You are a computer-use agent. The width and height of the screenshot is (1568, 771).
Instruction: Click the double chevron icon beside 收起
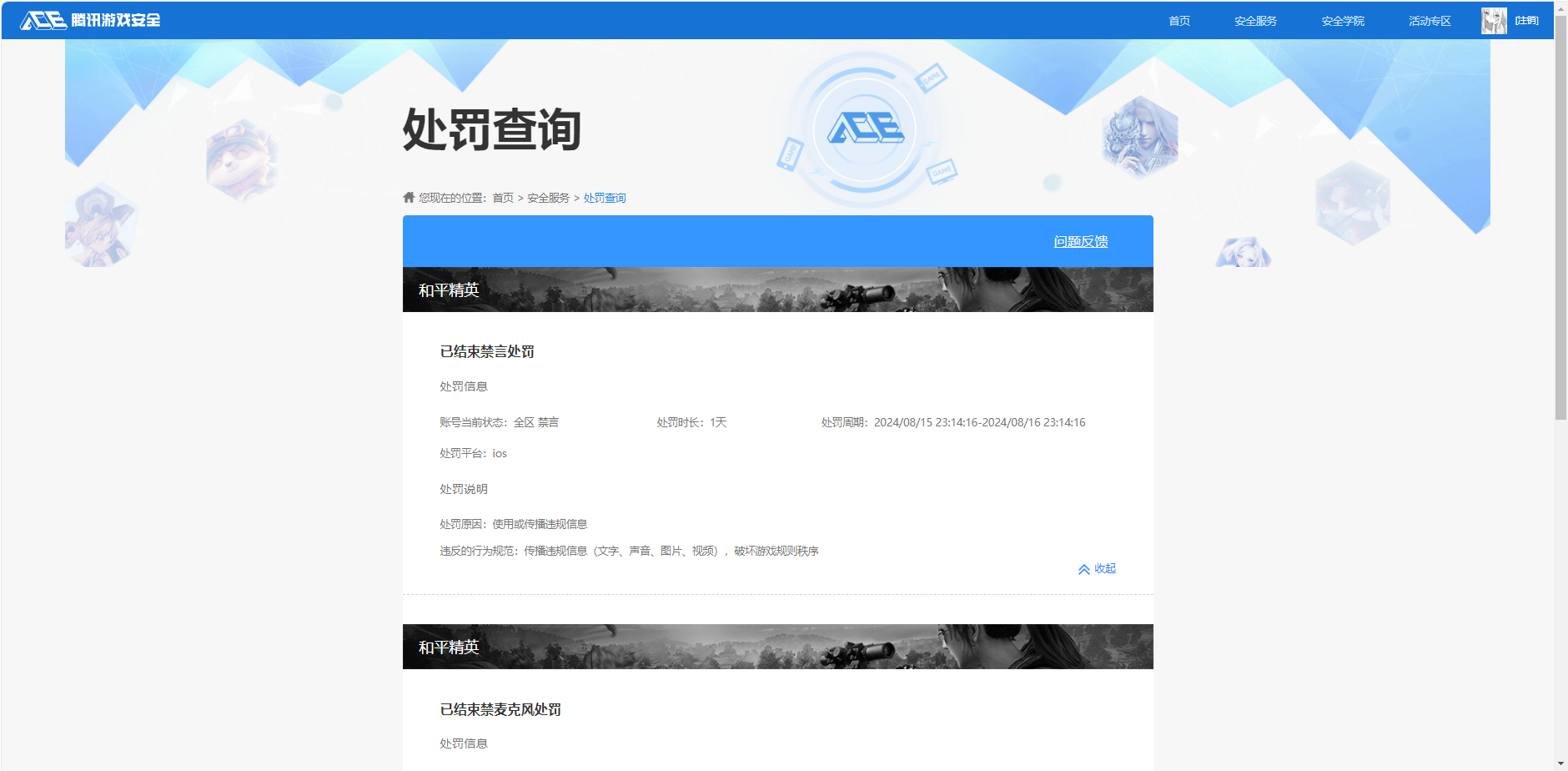point(1083,569)
